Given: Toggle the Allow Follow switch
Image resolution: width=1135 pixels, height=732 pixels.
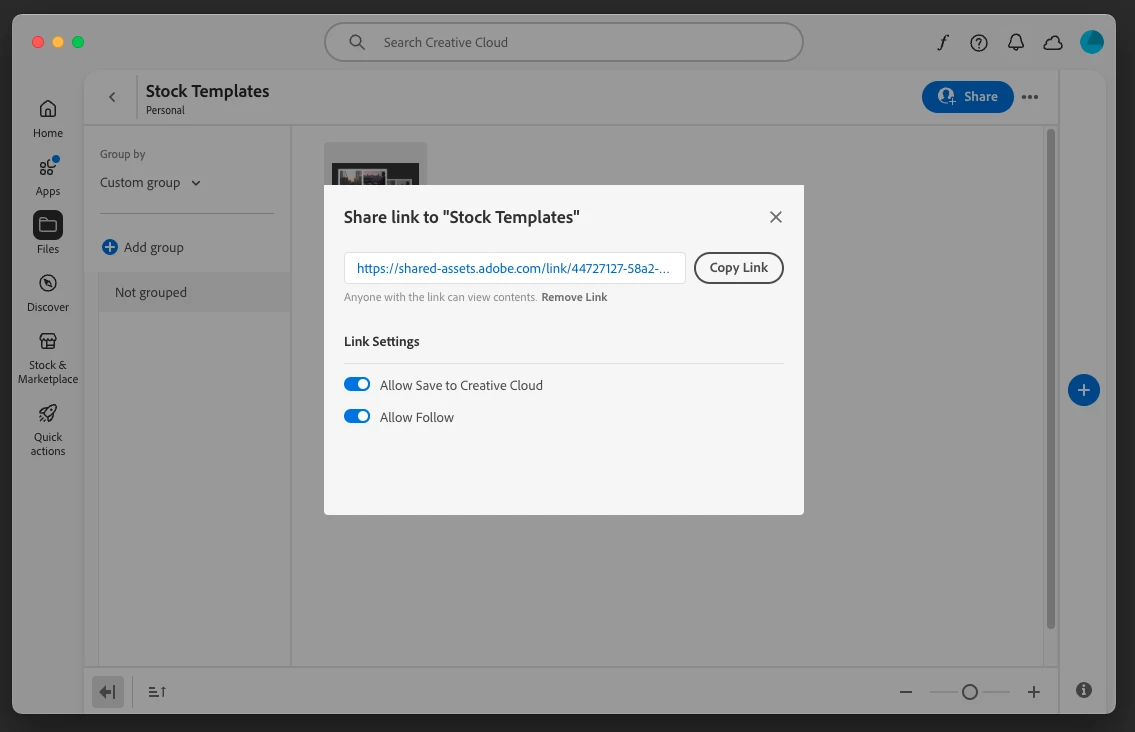Looking at the screenshot, I should pos(357,416).
